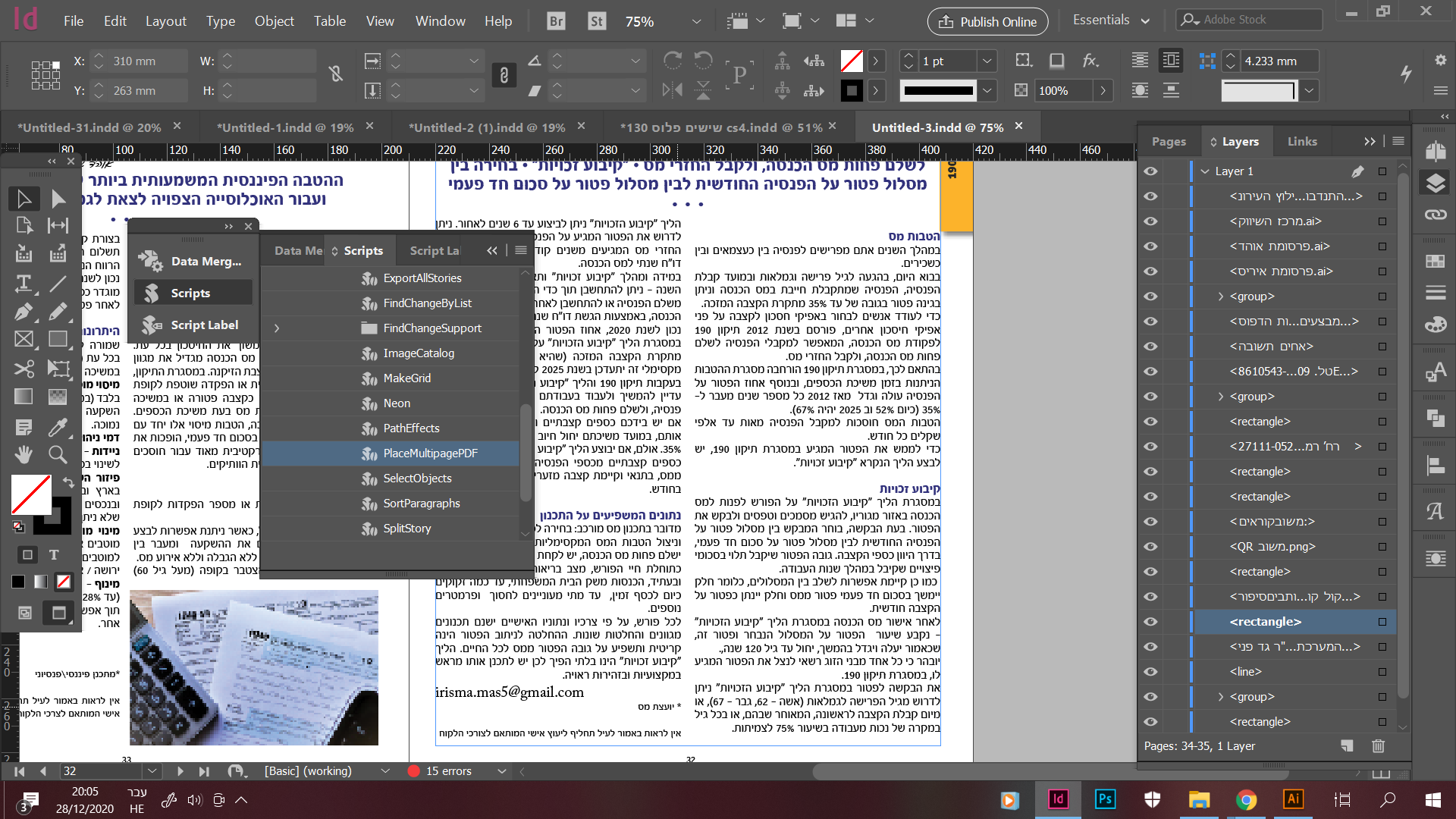Switch to the Links panel tab

[x=1301, y=142]
